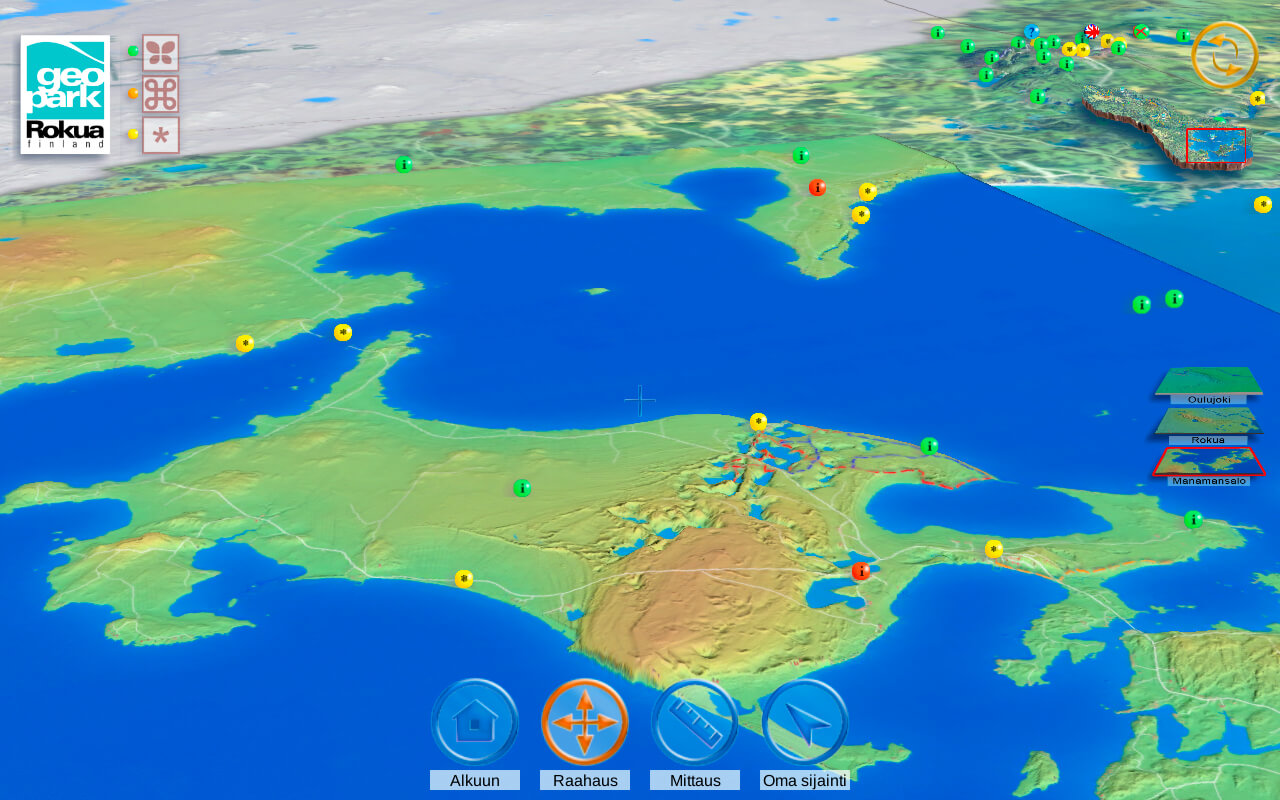Switch to the Oulujoki map layer
Screen dimensions: 1280x800
click(1208, 382)
